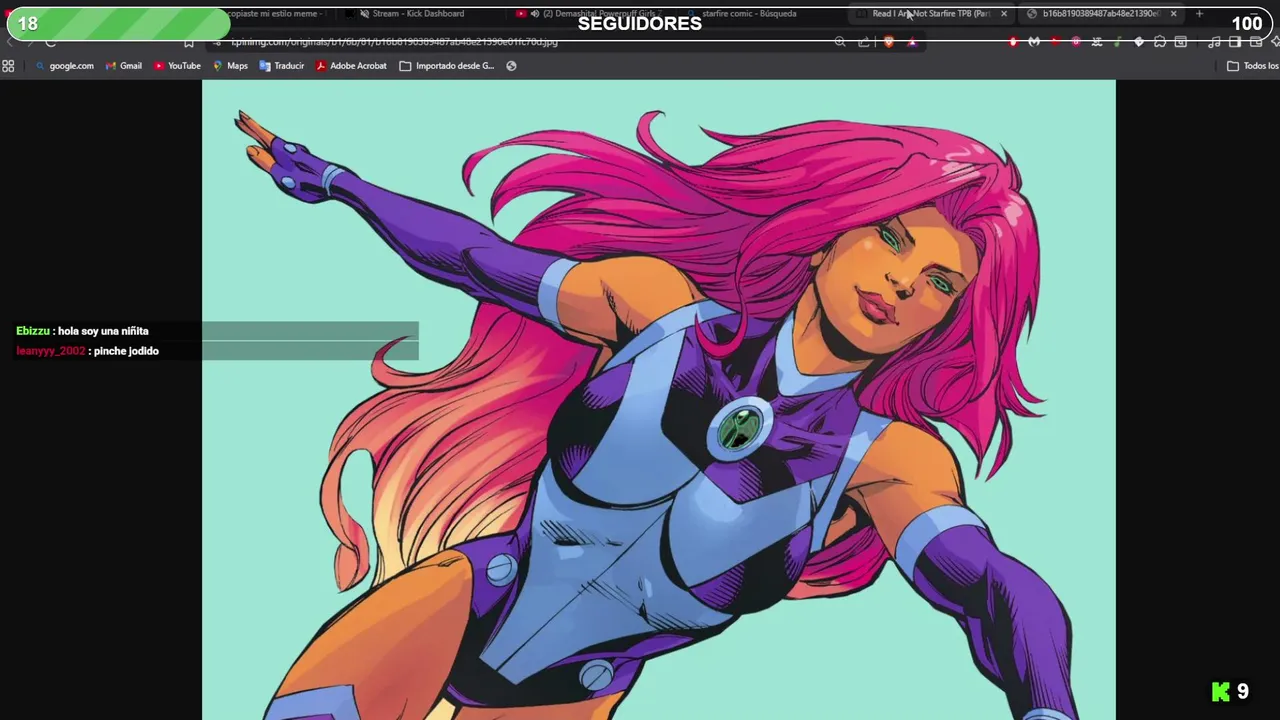1280x720 pixels.
Task: Click the white M extension icon
Action: pyautogui.click(x=1034, y=42)
